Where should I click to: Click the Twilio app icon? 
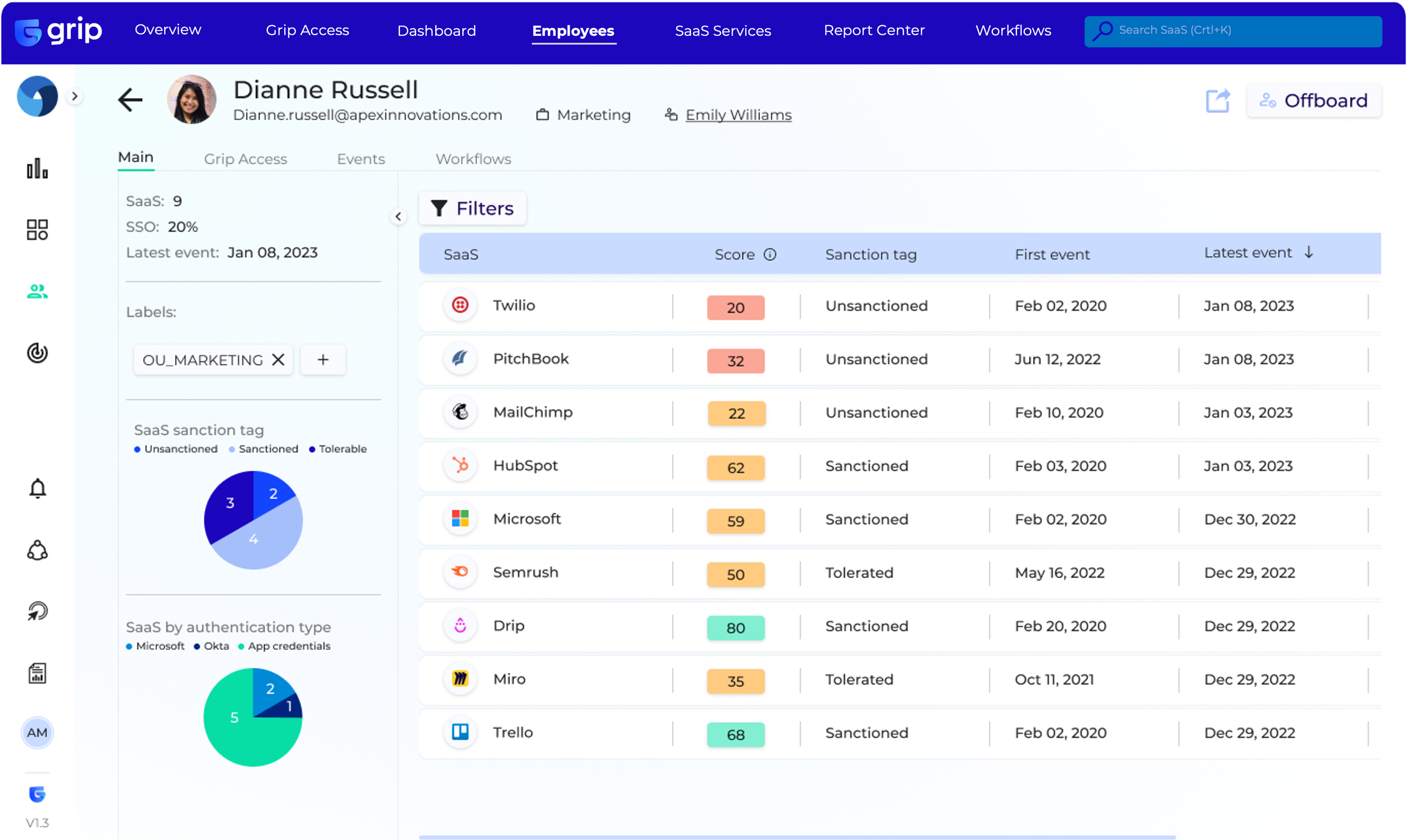[x=460, y=305]
